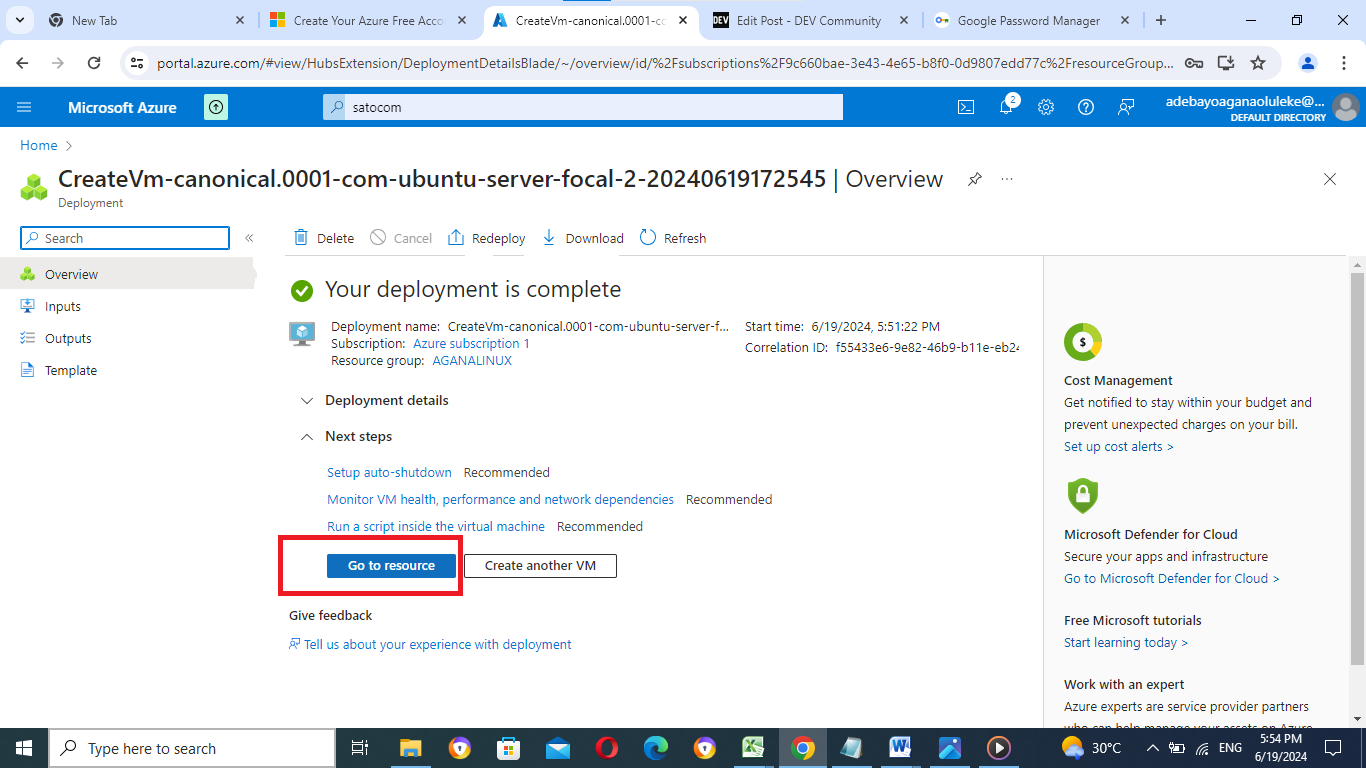Viewport: 1366px width, 768px height.
Task: Click Tell us about your experience link
Action: (x=430, y=645)
